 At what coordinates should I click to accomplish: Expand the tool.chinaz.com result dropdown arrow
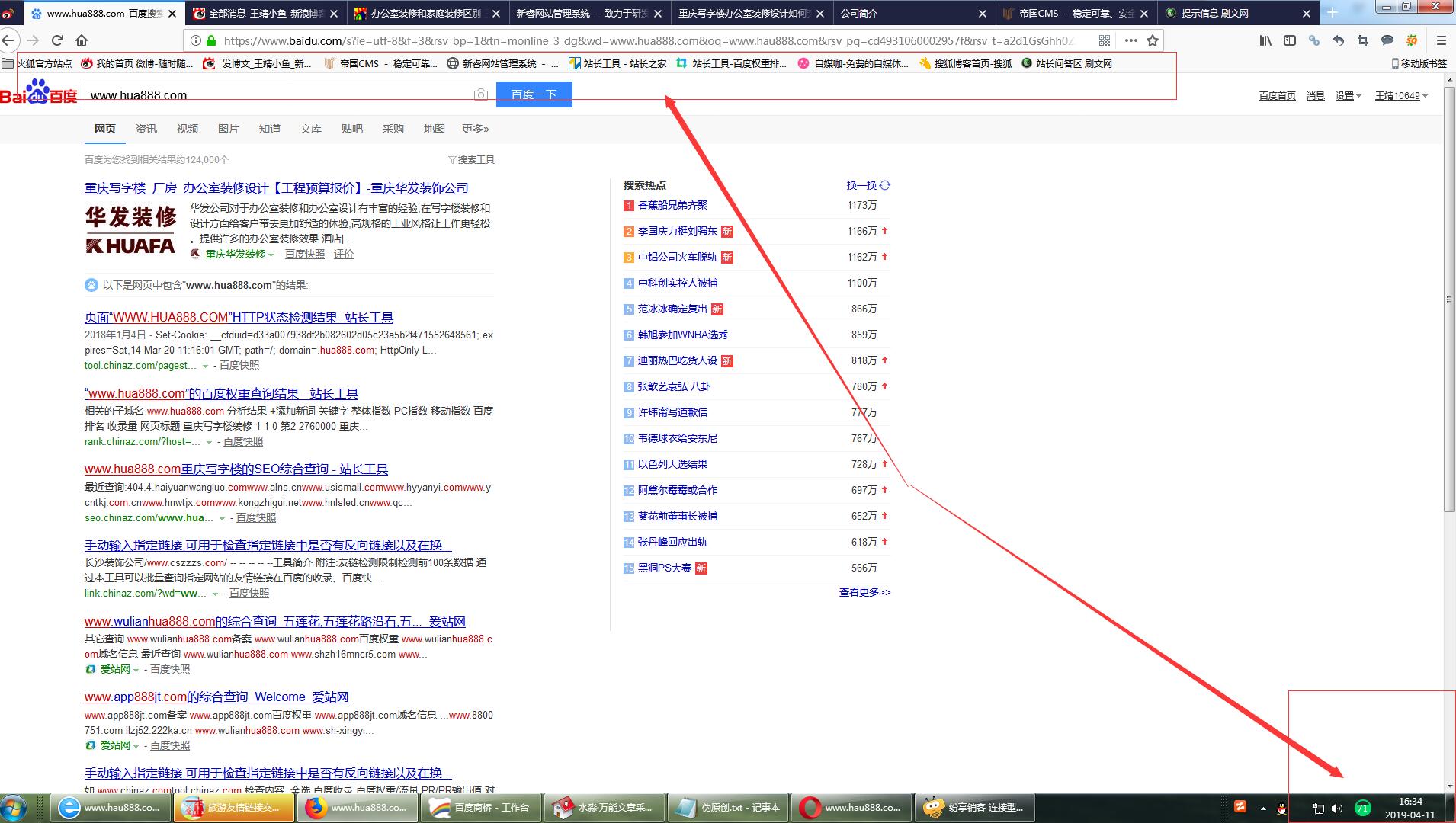tap(205, 366)
